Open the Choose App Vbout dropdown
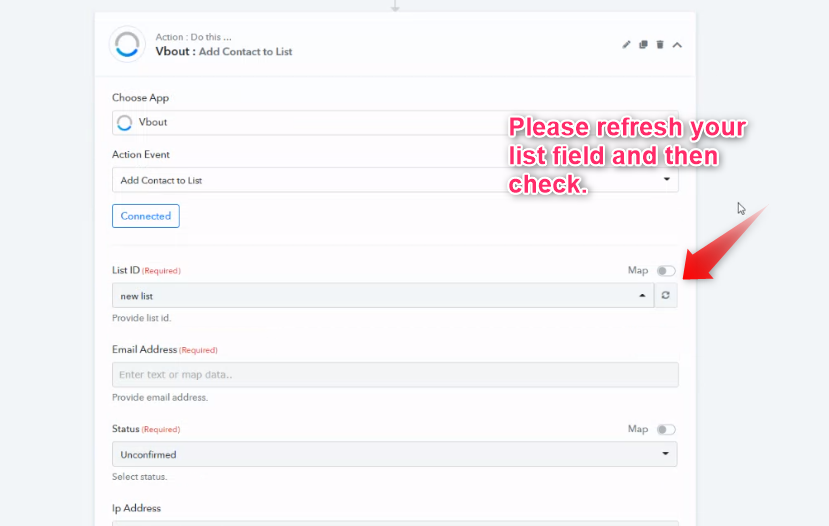 click(395, 123)
